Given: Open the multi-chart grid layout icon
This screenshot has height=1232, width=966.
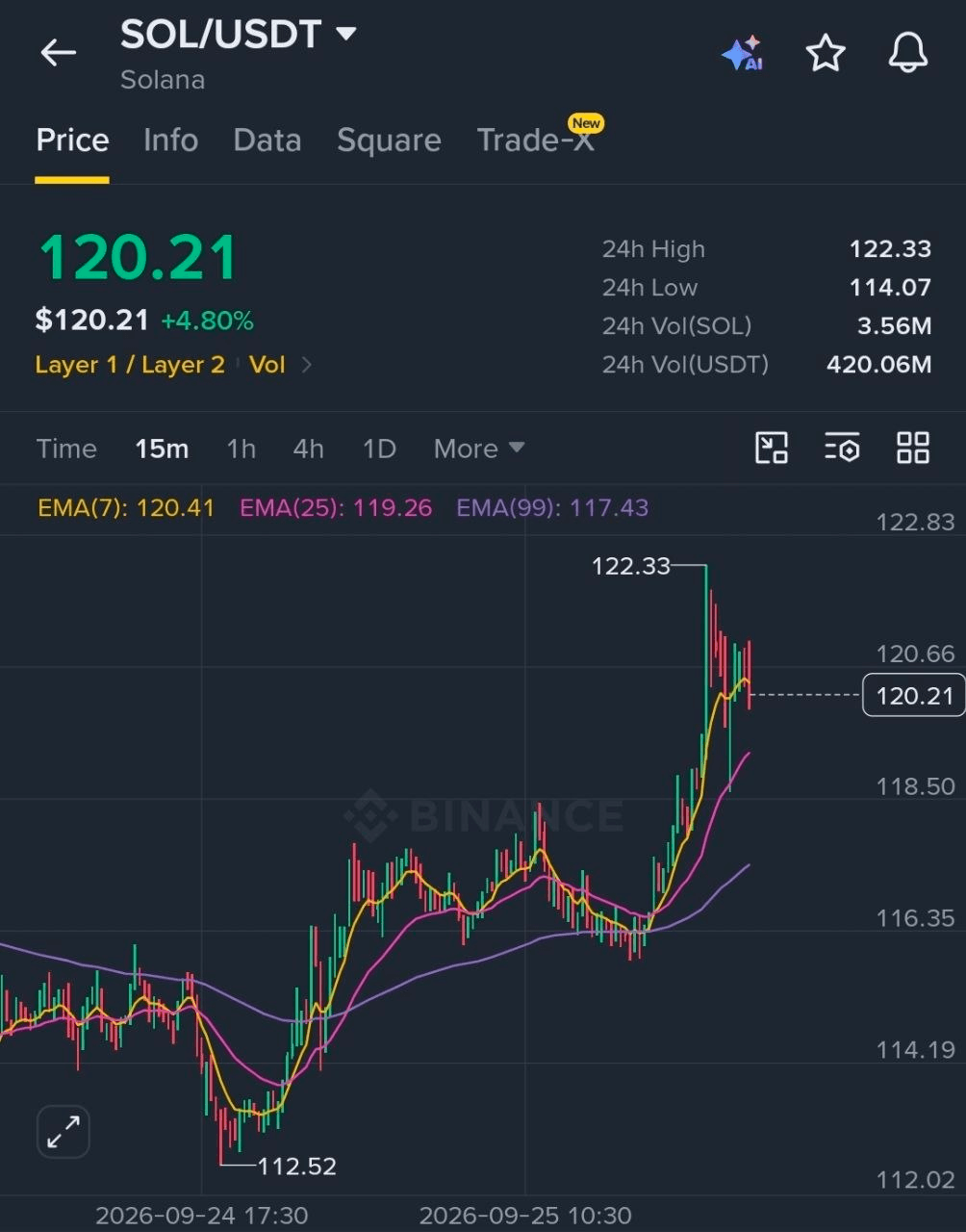Looking at the screenshot, I should [913, 448].
